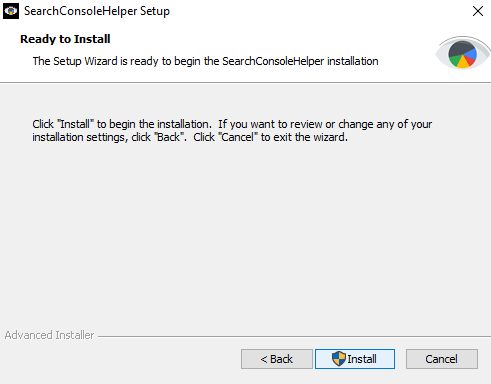Select the "Ready to Install" heading

point(65,39)
